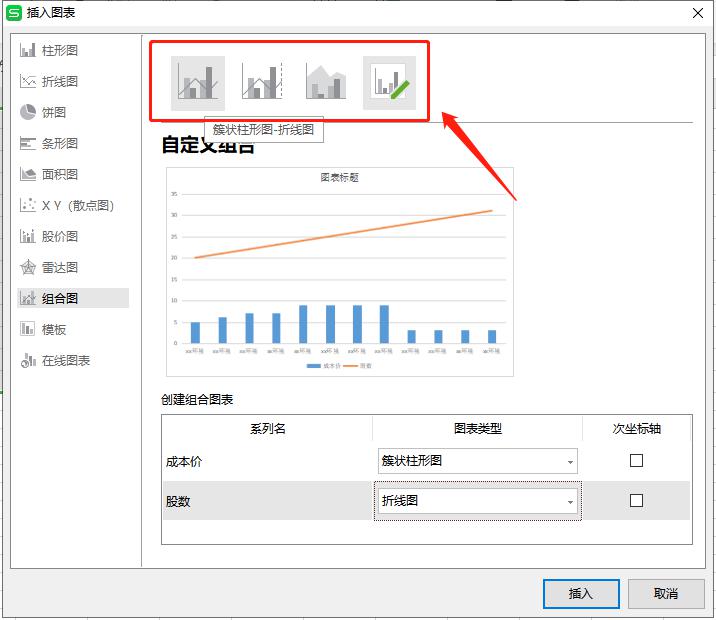
Task: Click the combo chart preview thumbnail
Action: tap(340, 272)
